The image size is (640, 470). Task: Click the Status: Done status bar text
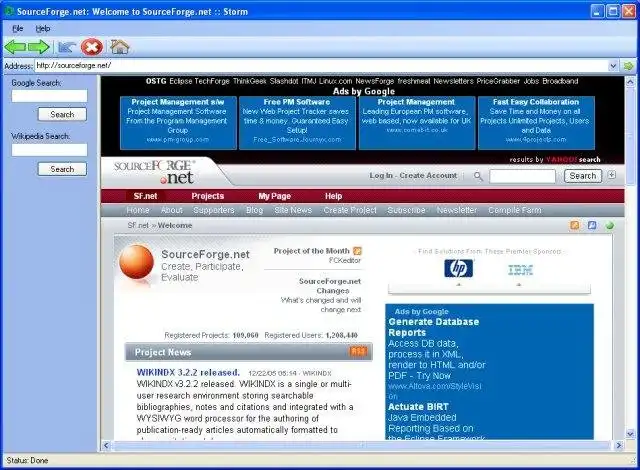point(27,460)
